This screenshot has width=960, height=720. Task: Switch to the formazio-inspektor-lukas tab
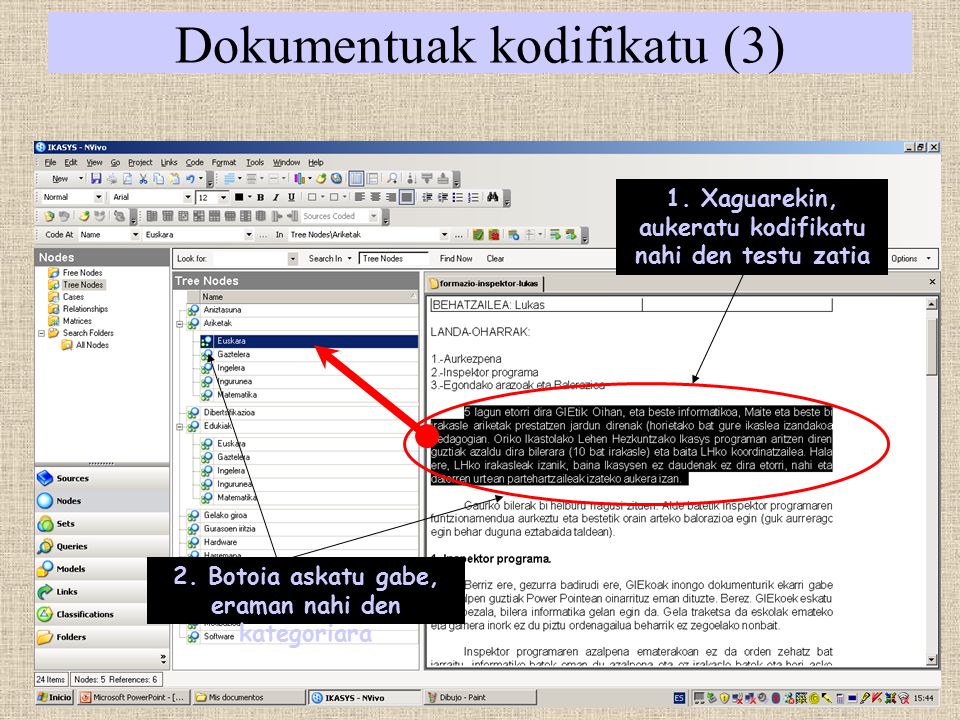[x=484, y=283]
